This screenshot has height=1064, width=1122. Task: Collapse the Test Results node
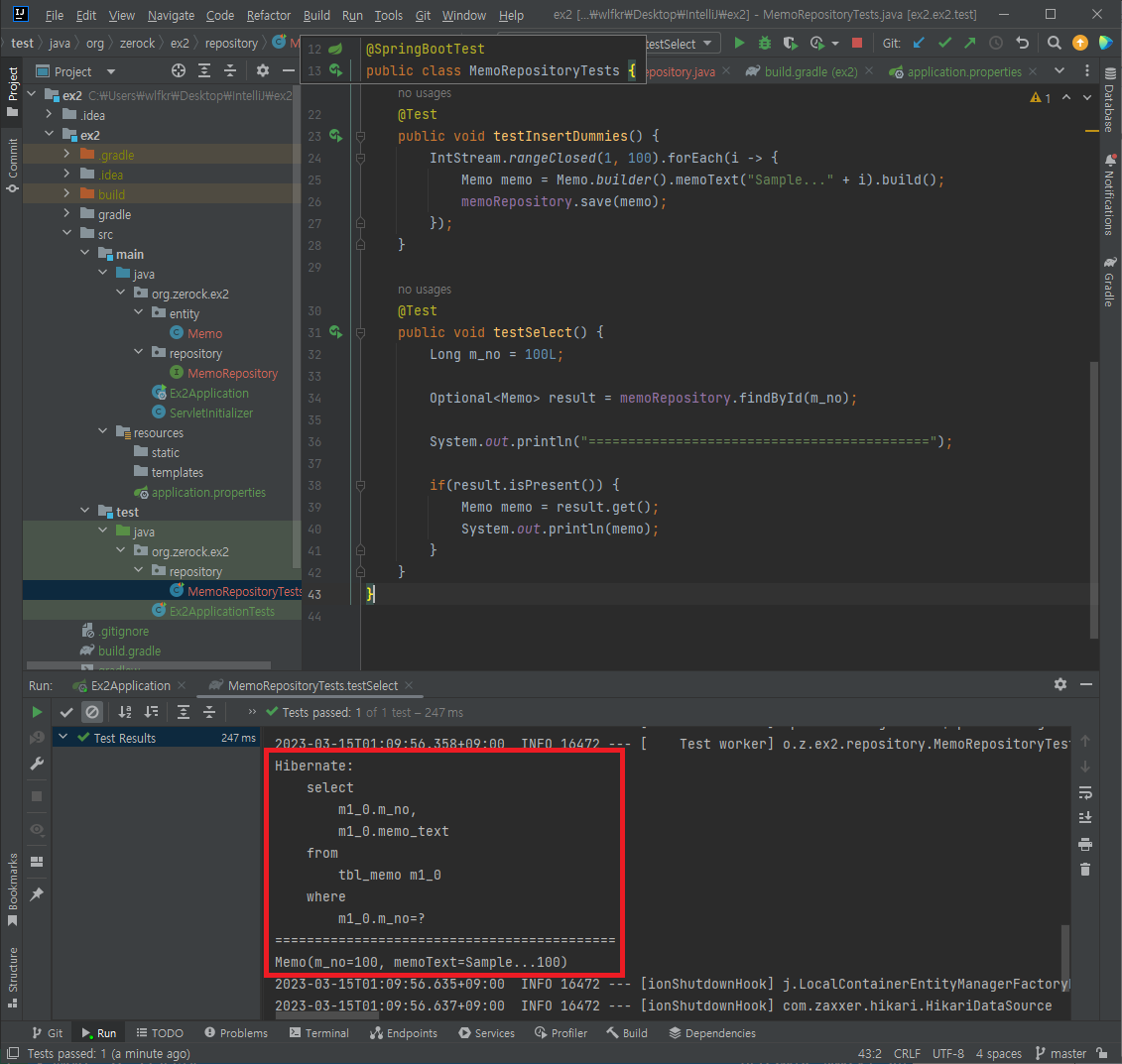(62, 737)
